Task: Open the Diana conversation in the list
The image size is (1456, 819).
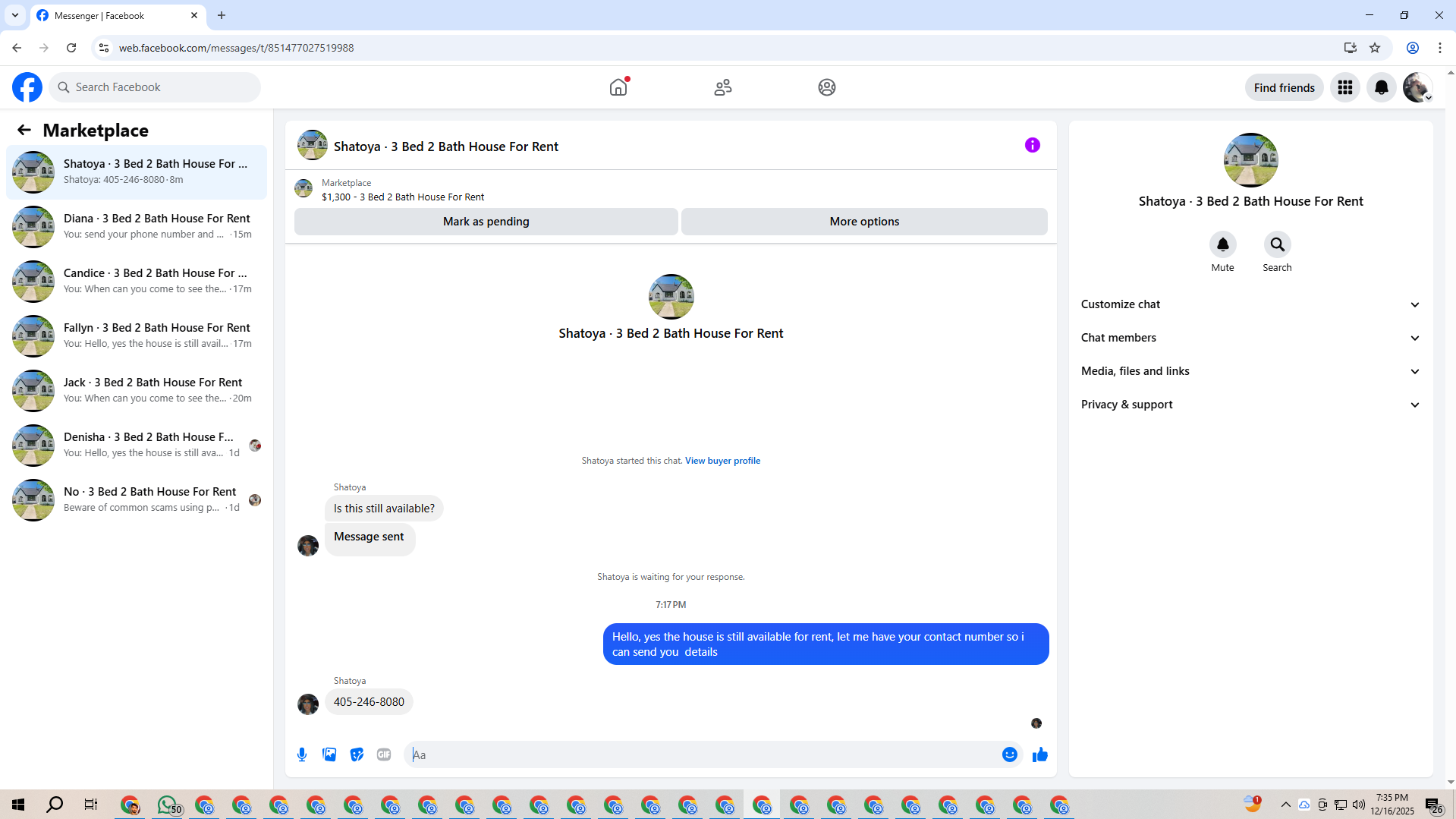Action: pyautogui.click(x=137, y=227)
